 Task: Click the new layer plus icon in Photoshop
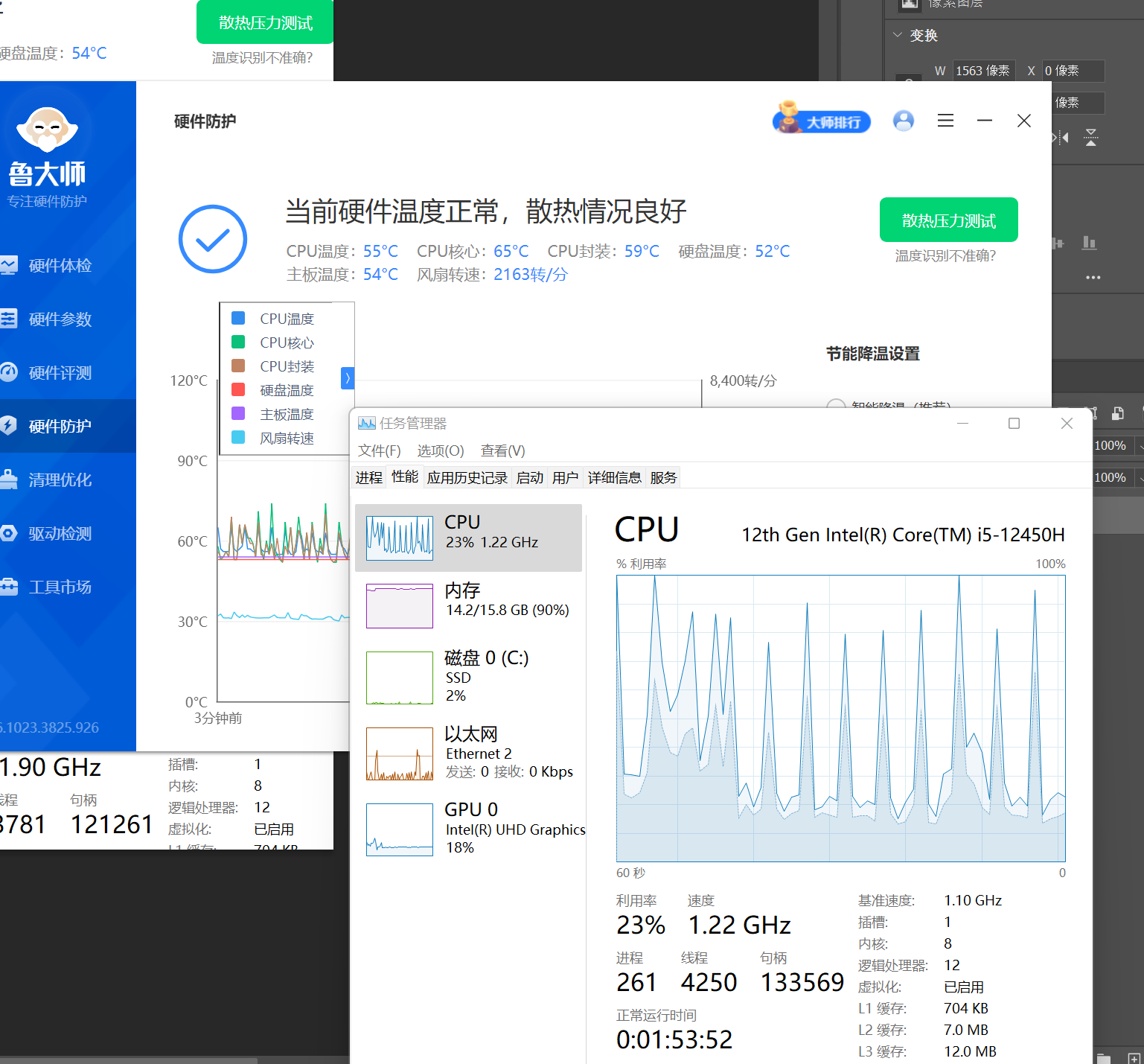[1134, 1057]
